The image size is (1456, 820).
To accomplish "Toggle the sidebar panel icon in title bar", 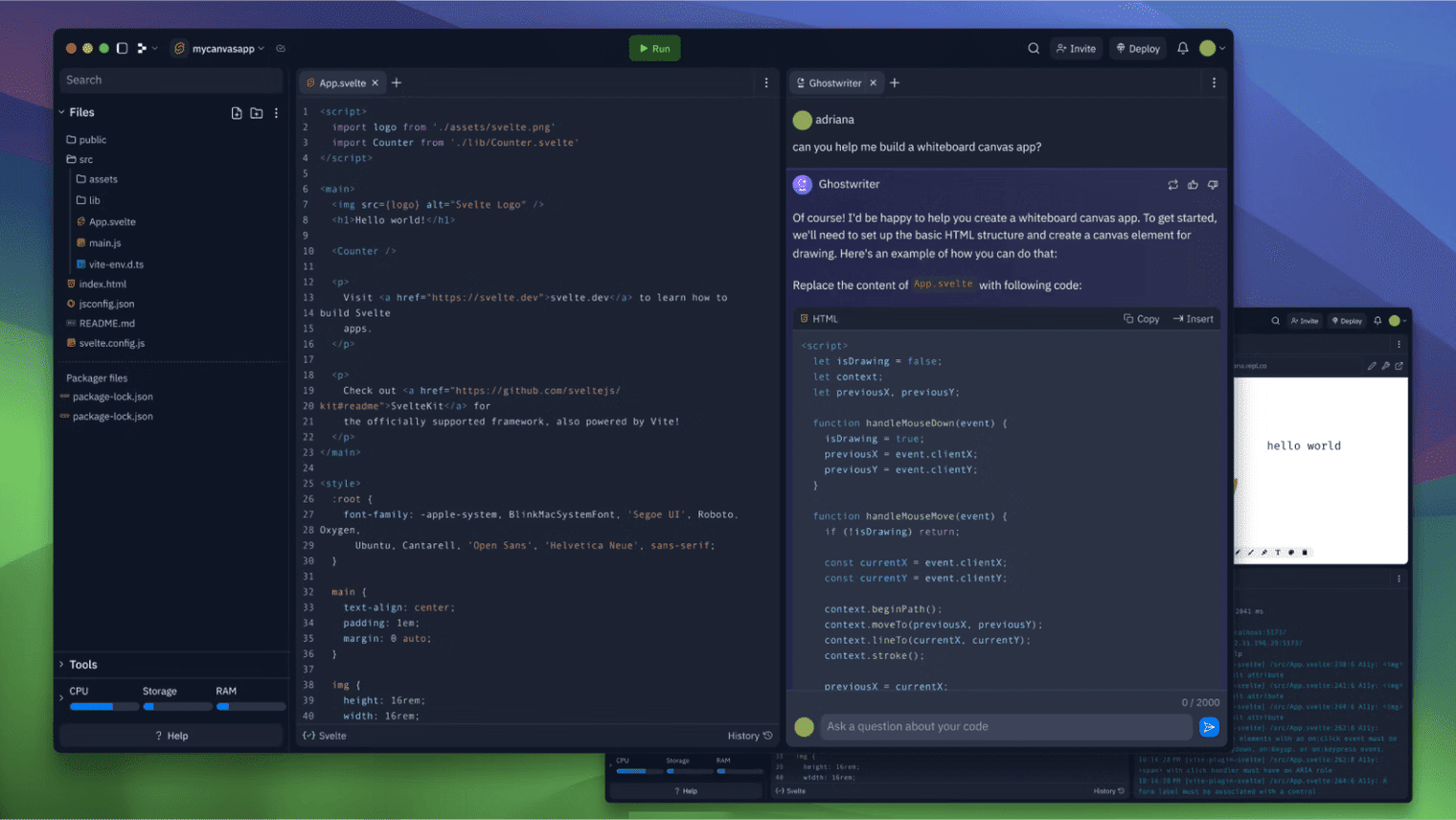I will (x=122, y=48).
